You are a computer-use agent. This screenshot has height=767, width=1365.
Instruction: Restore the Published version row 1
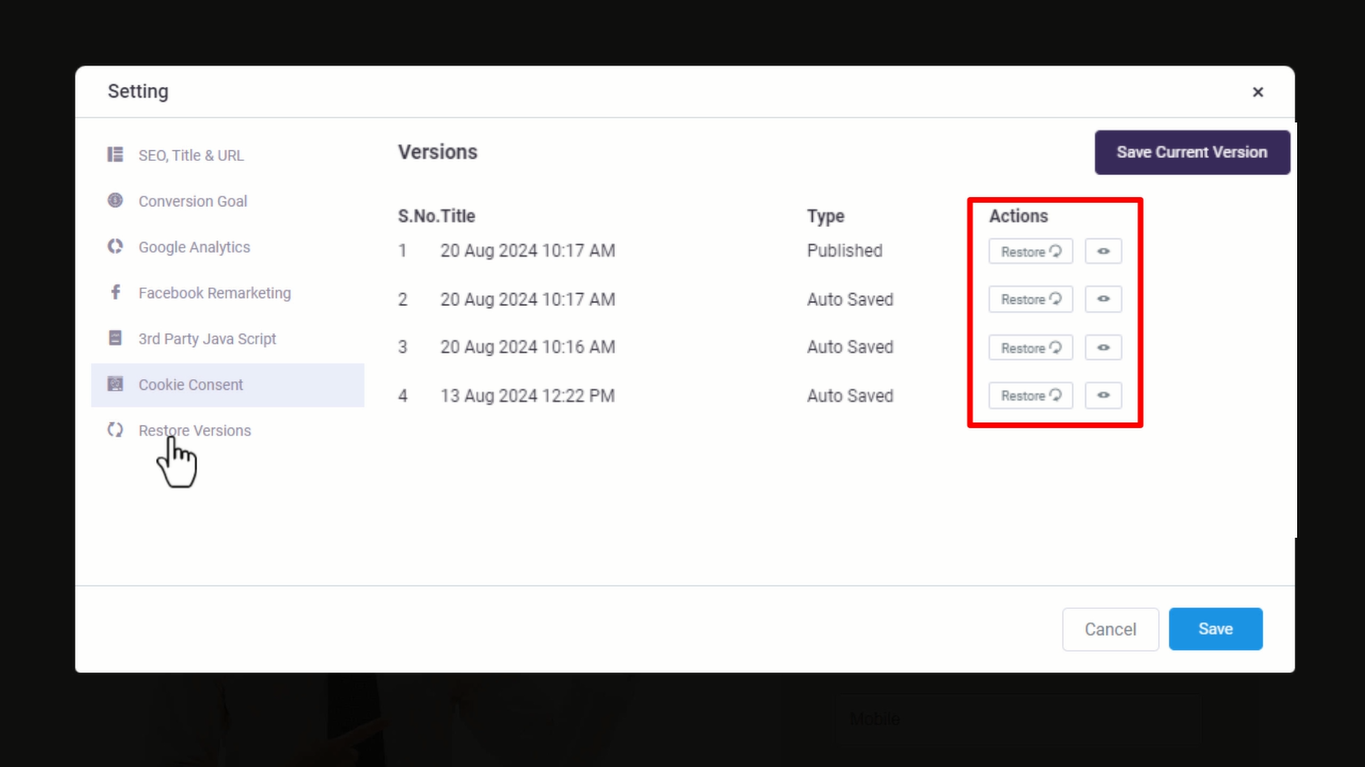[x=1031, y=251]
